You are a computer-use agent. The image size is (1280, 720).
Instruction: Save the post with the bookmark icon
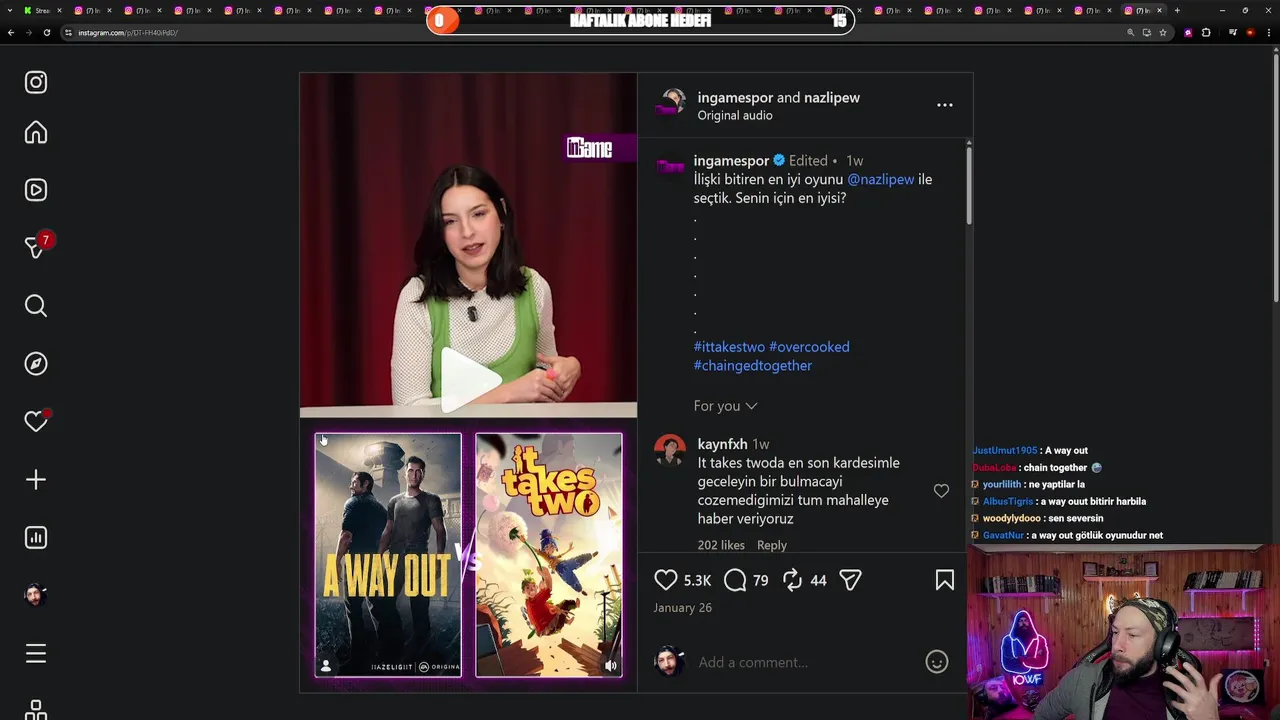[x=945, y=580]
